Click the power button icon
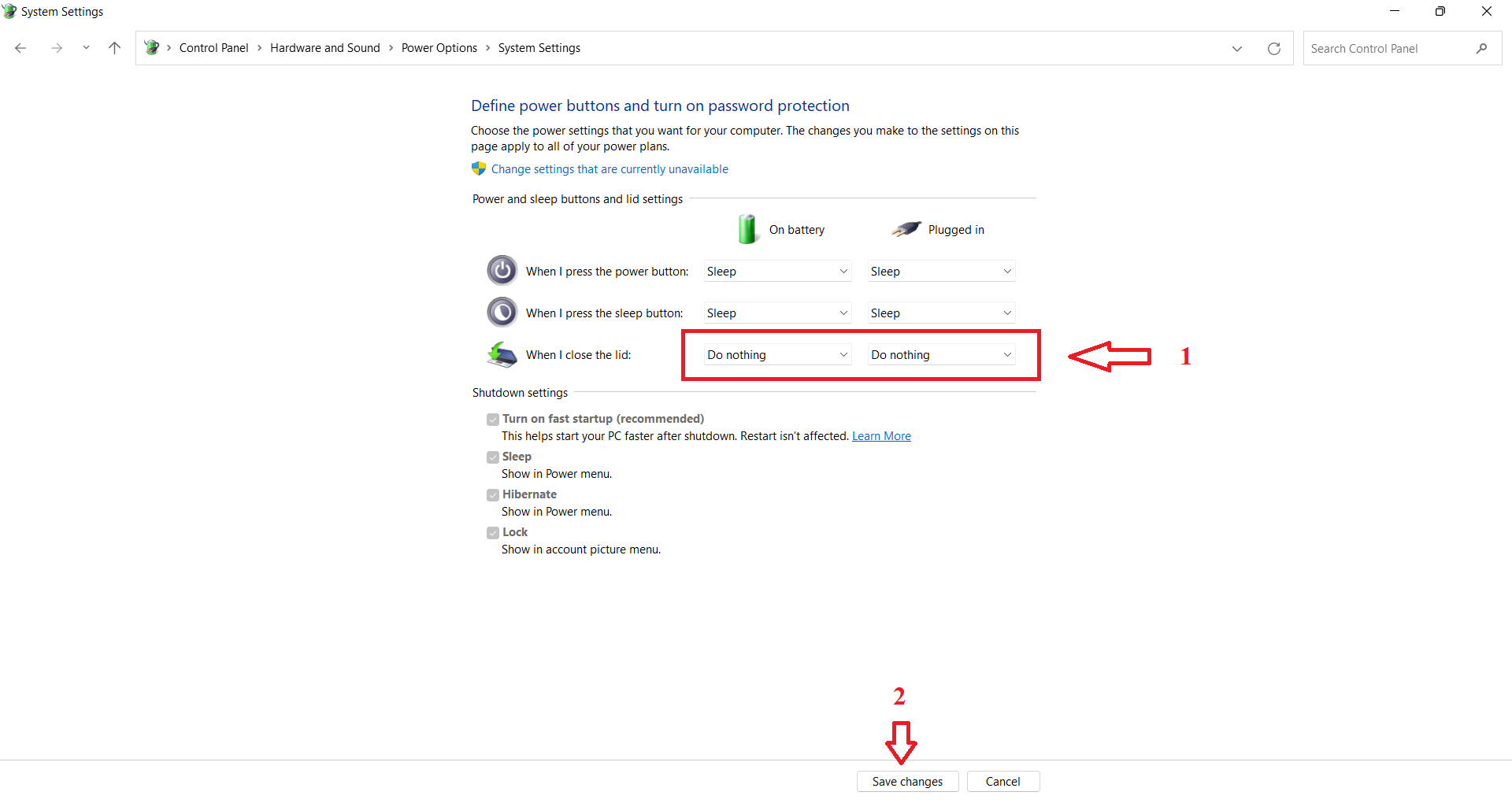The image size is (1512, 803). point(502,271)
